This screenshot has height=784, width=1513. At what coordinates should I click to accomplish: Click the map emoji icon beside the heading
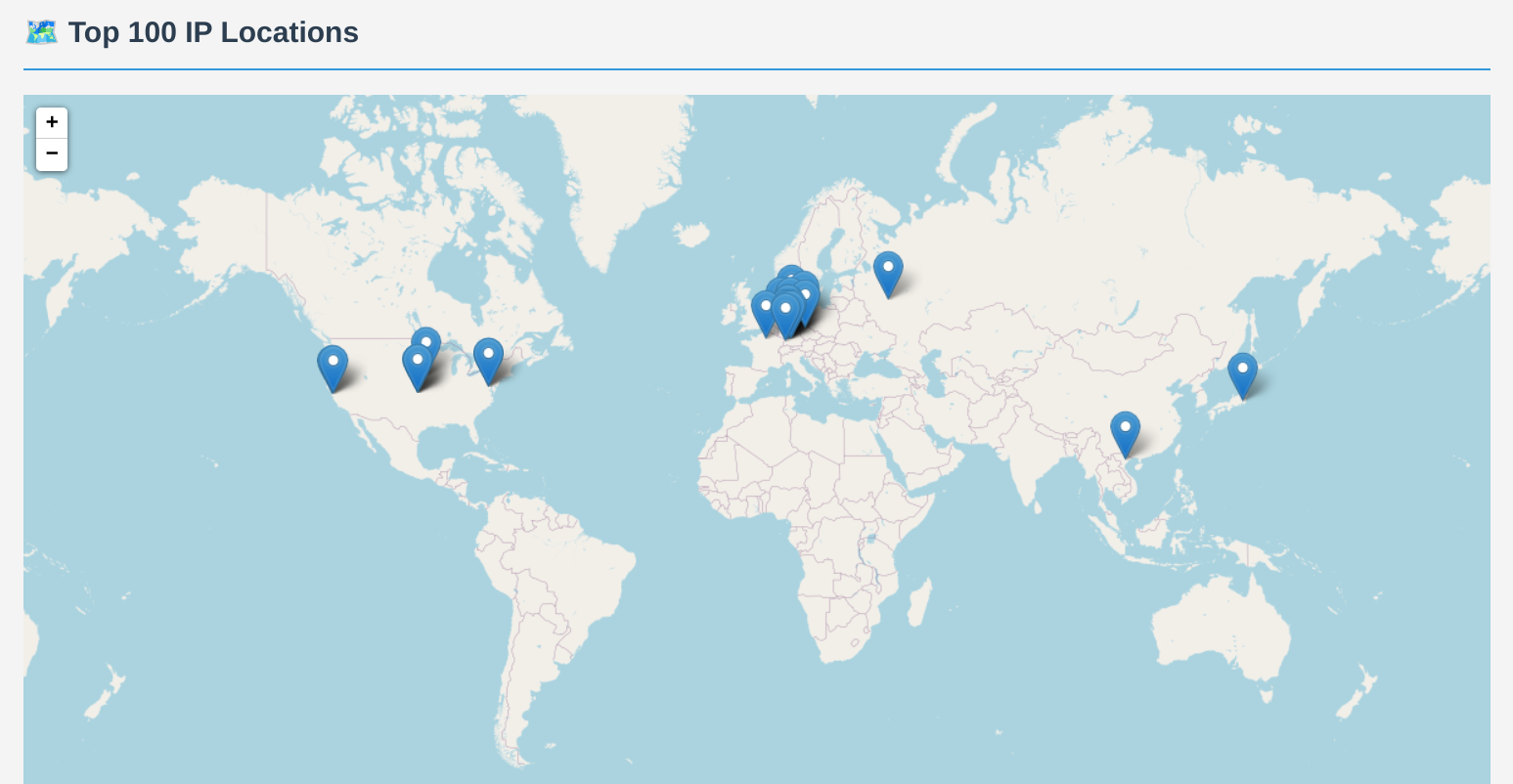[x=42, y=32]
